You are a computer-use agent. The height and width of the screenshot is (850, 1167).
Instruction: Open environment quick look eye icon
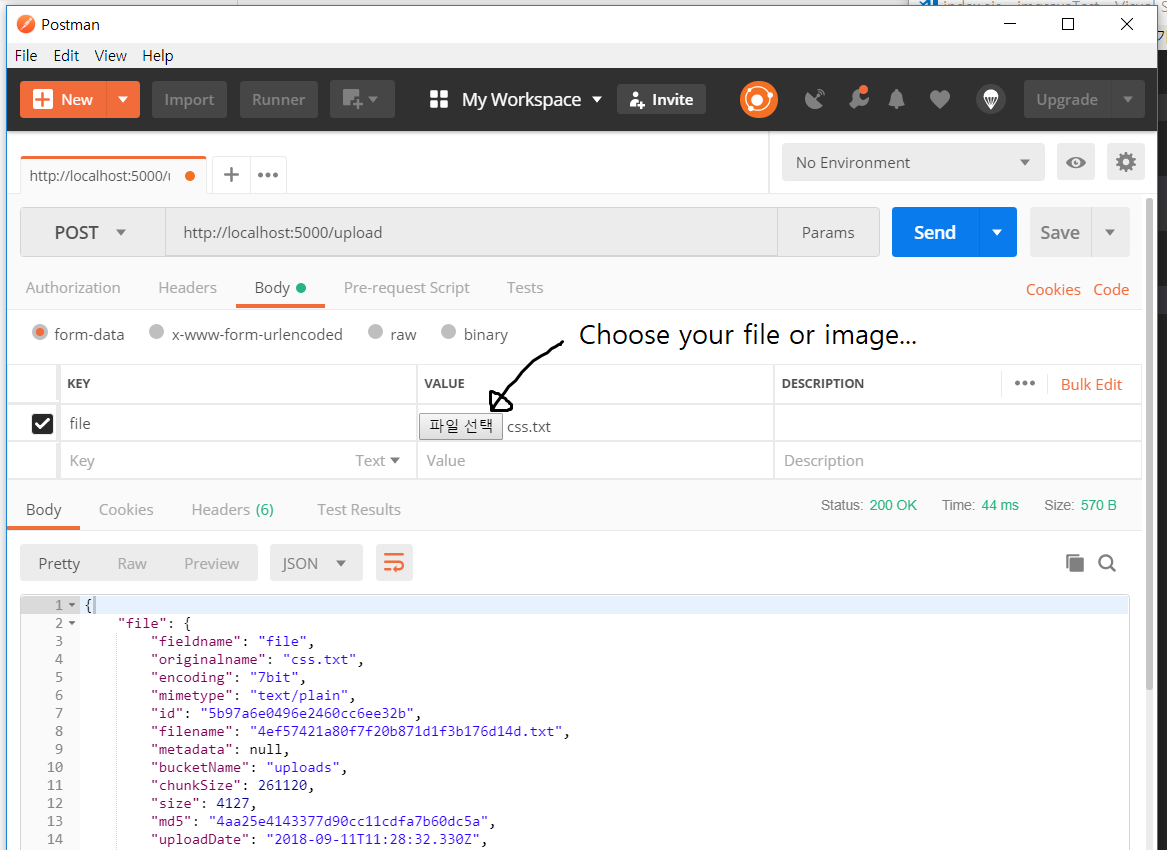tap(1075, 162)
